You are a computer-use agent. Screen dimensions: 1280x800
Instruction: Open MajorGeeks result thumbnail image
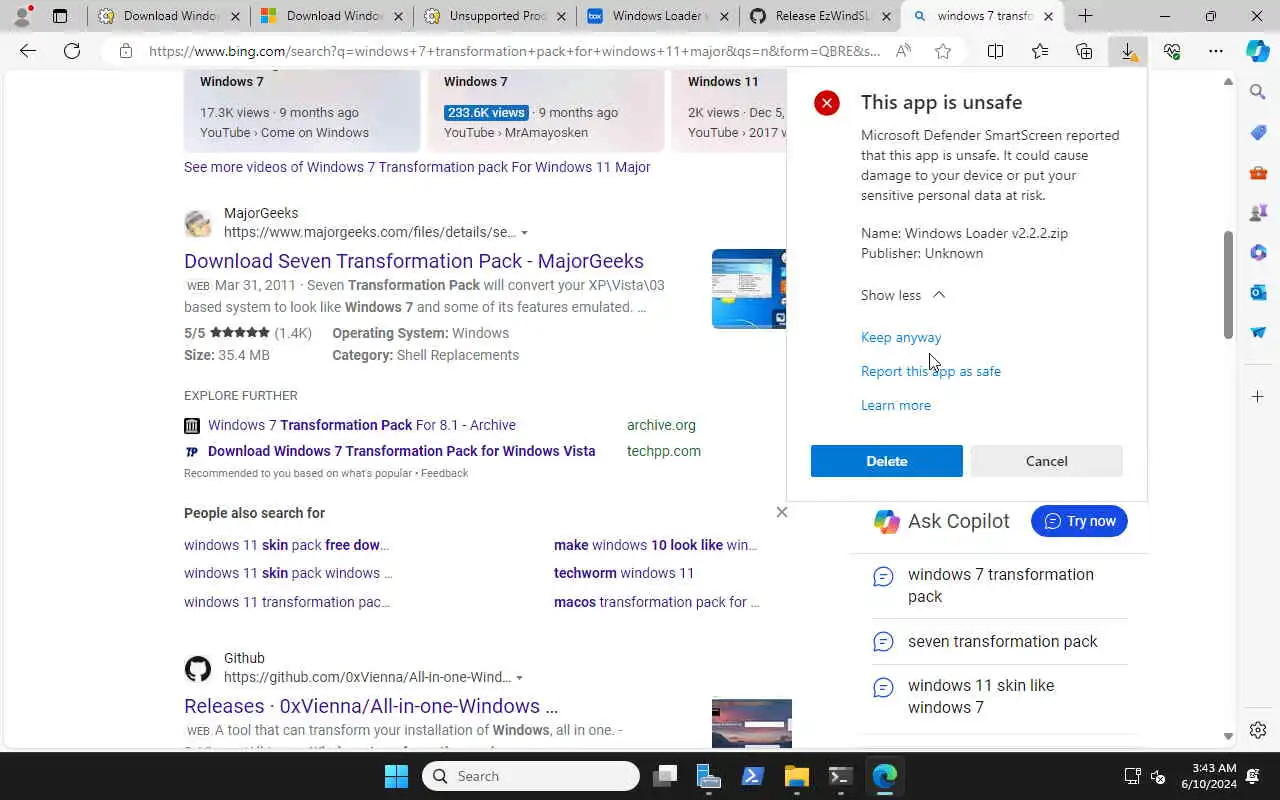coord(749,289)
